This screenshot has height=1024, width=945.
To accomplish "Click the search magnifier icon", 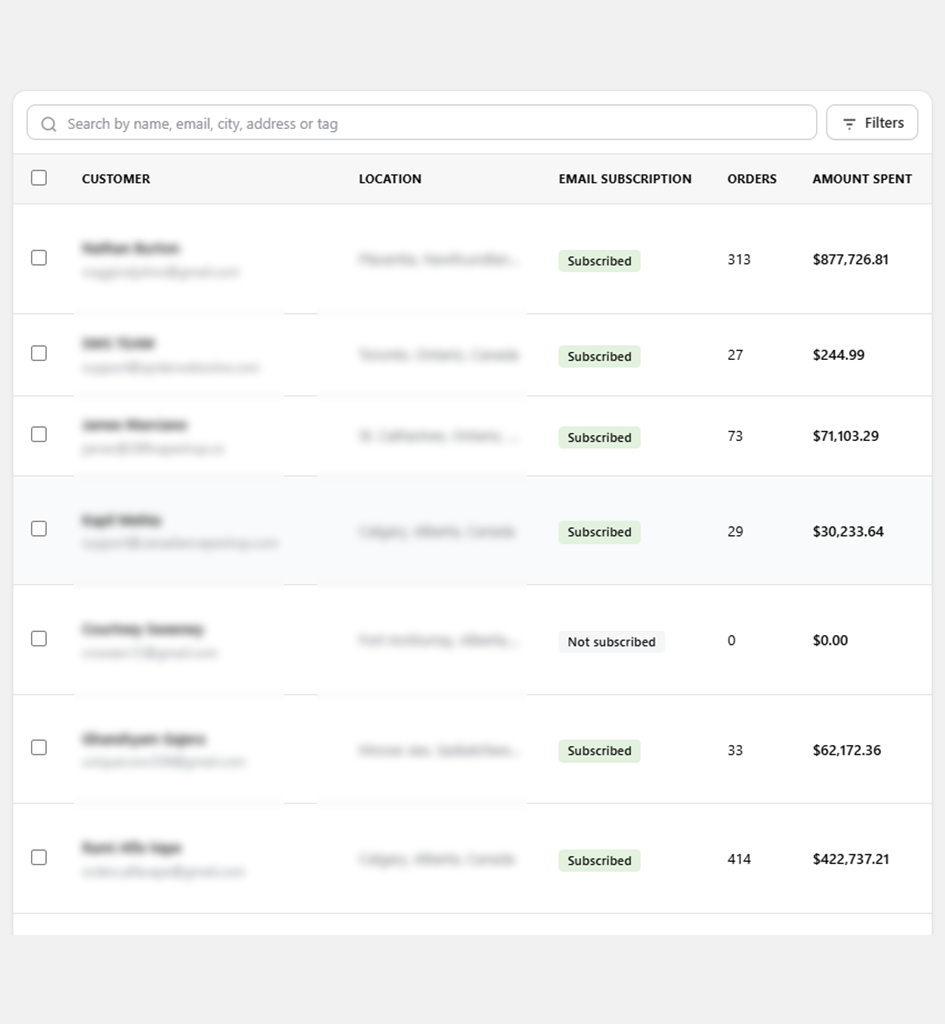I will [48, 124].
